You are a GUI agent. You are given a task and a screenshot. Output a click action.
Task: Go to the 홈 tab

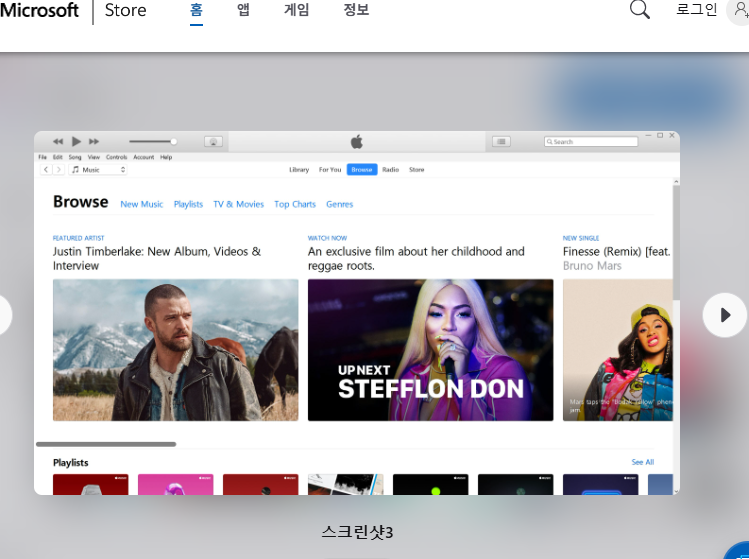(196, 10)
